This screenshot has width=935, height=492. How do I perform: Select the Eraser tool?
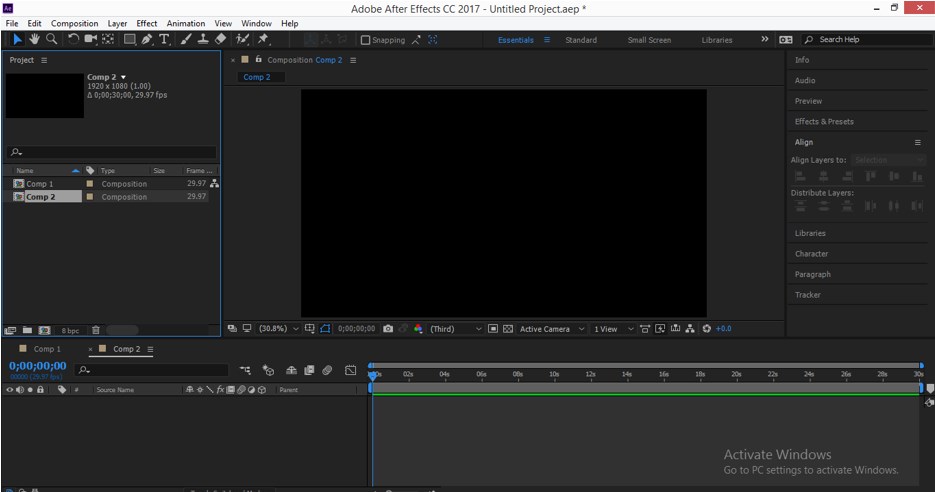tap(220, 39)
